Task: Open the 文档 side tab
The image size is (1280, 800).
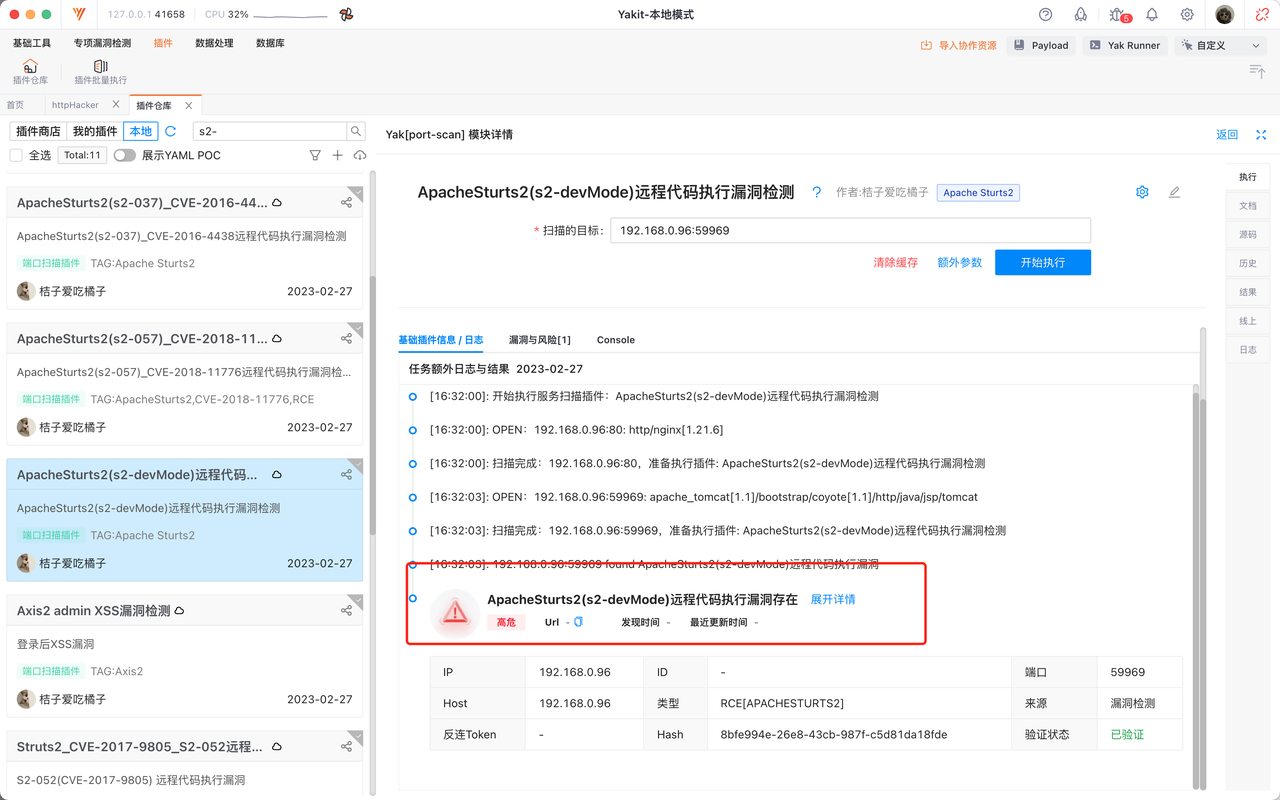Action: click(x=1247, y=206)
